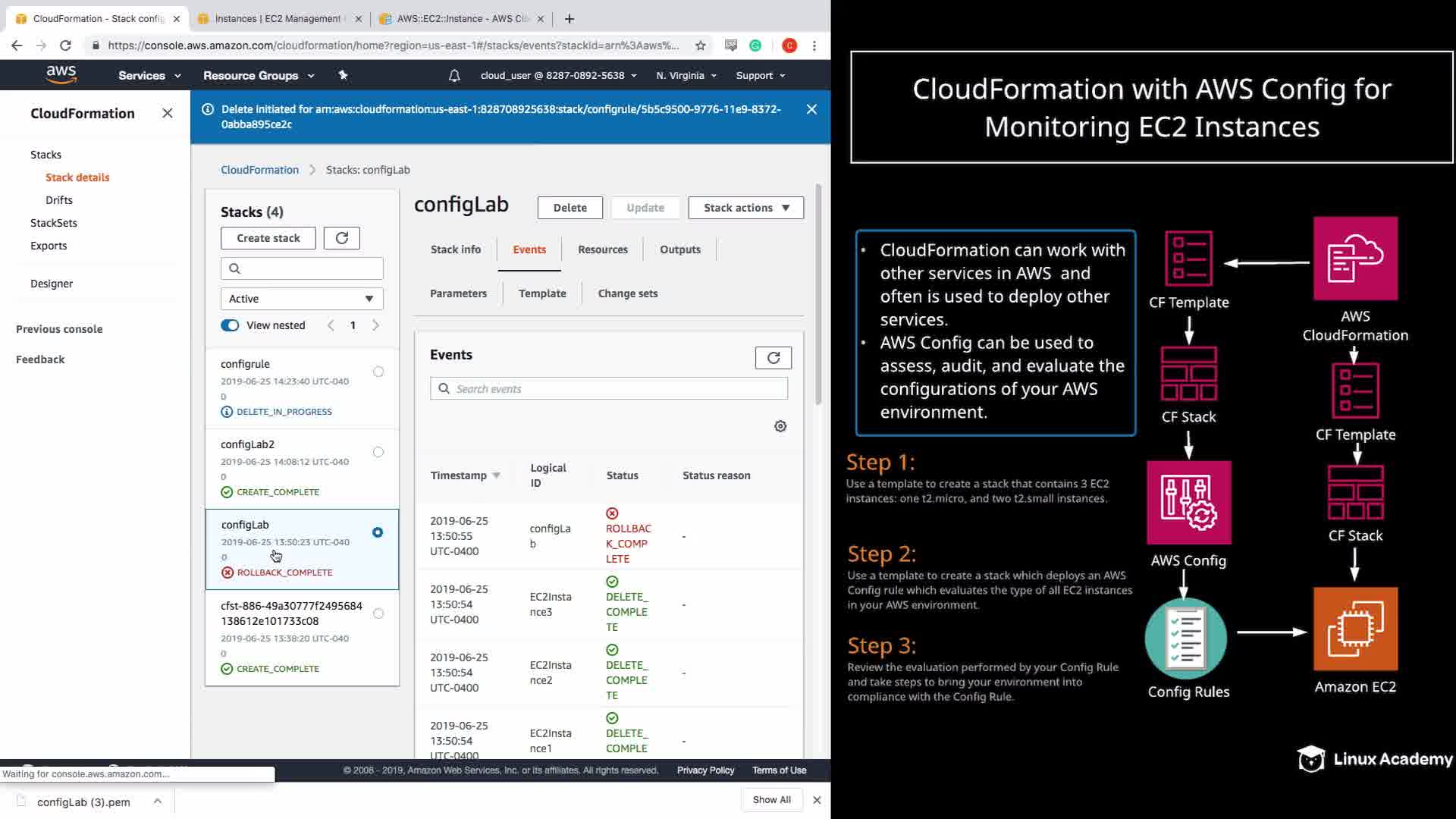
Task: Click the Delete stack button
Action: point(570,208)
